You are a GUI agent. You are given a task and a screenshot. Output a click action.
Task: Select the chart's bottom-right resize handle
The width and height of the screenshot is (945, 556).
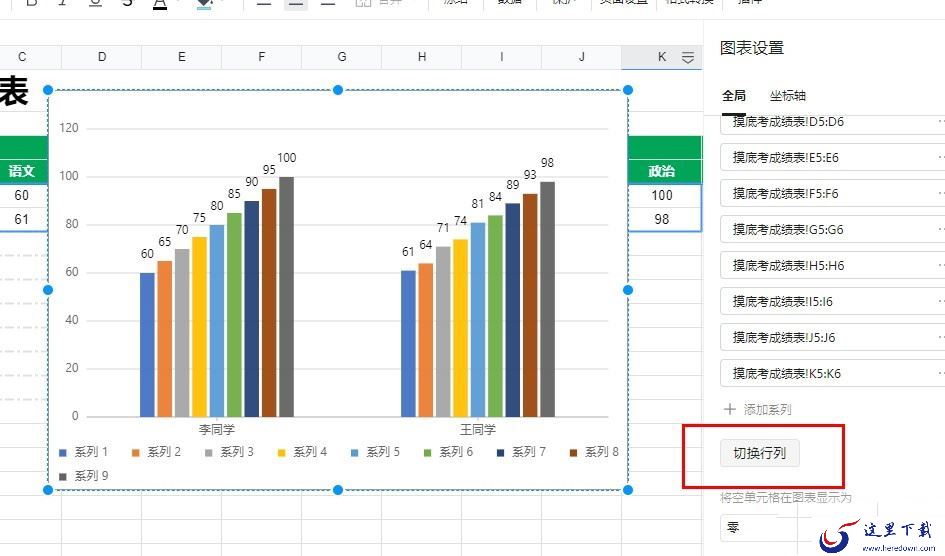click(x=628, y=490)
